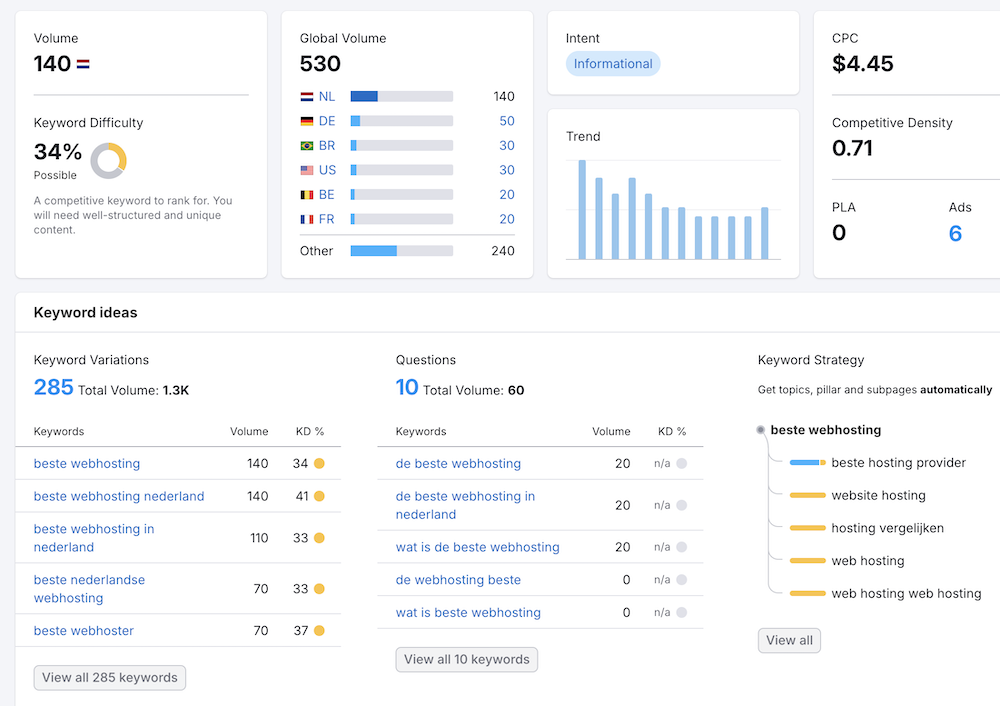Click the NL volume bar in Global Volume
This screenshot has height=706, width=1000.
(401, 97)
